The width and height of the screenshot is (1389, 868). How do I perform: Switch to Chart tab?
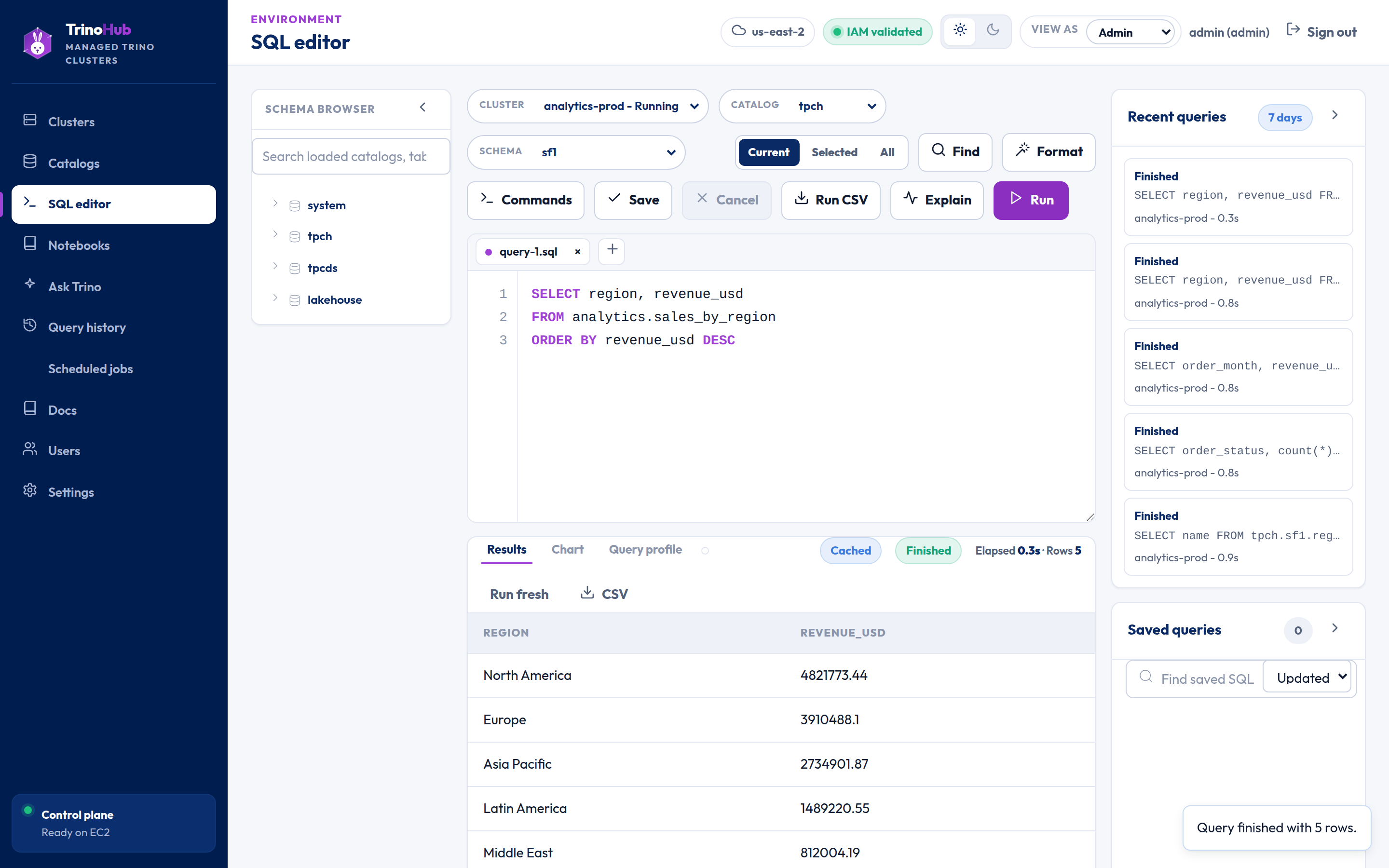coord(567,550)
